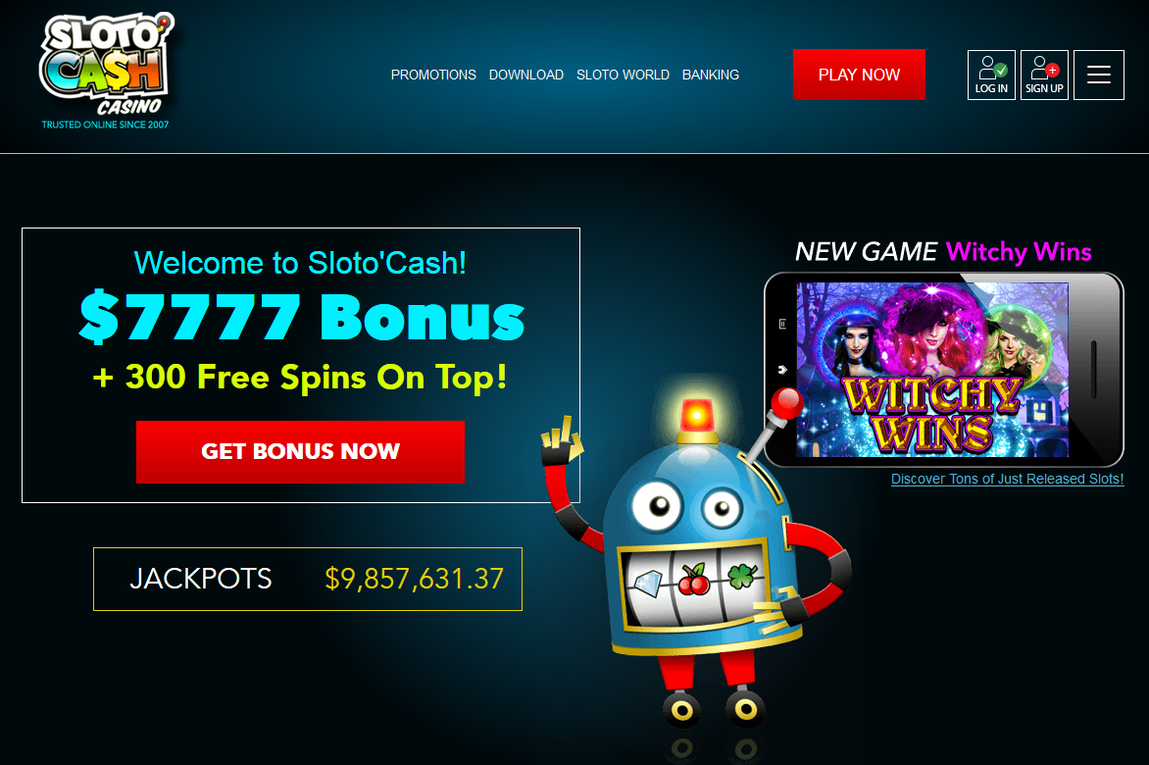Click the $7777 Bonus headline
The height and width of the screenshot is (765, 1149).
pos(302,318)
